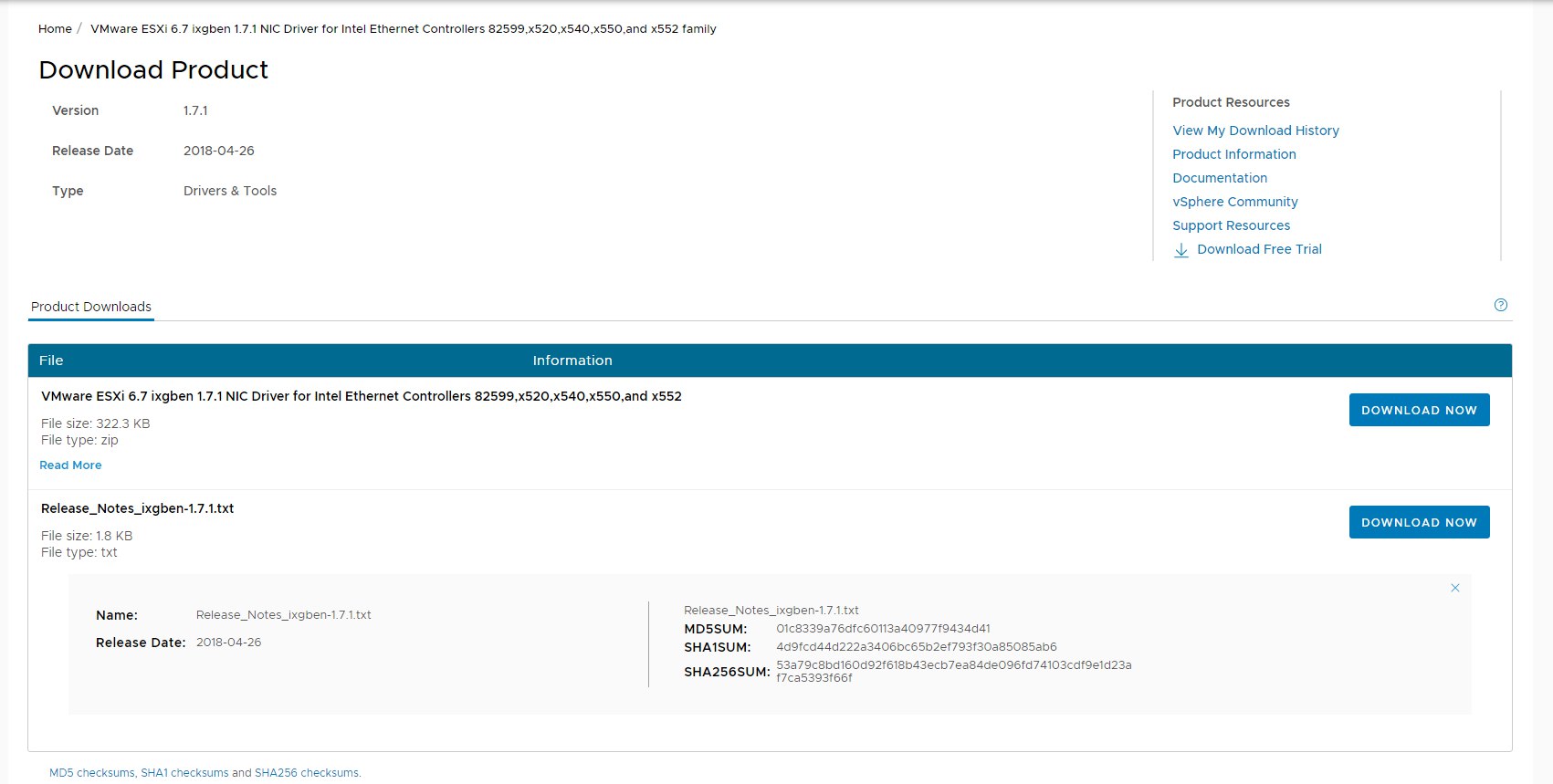Click the help question mark icon
Viewport: 1553px width, 784px height.
[x=1501, y=305]
